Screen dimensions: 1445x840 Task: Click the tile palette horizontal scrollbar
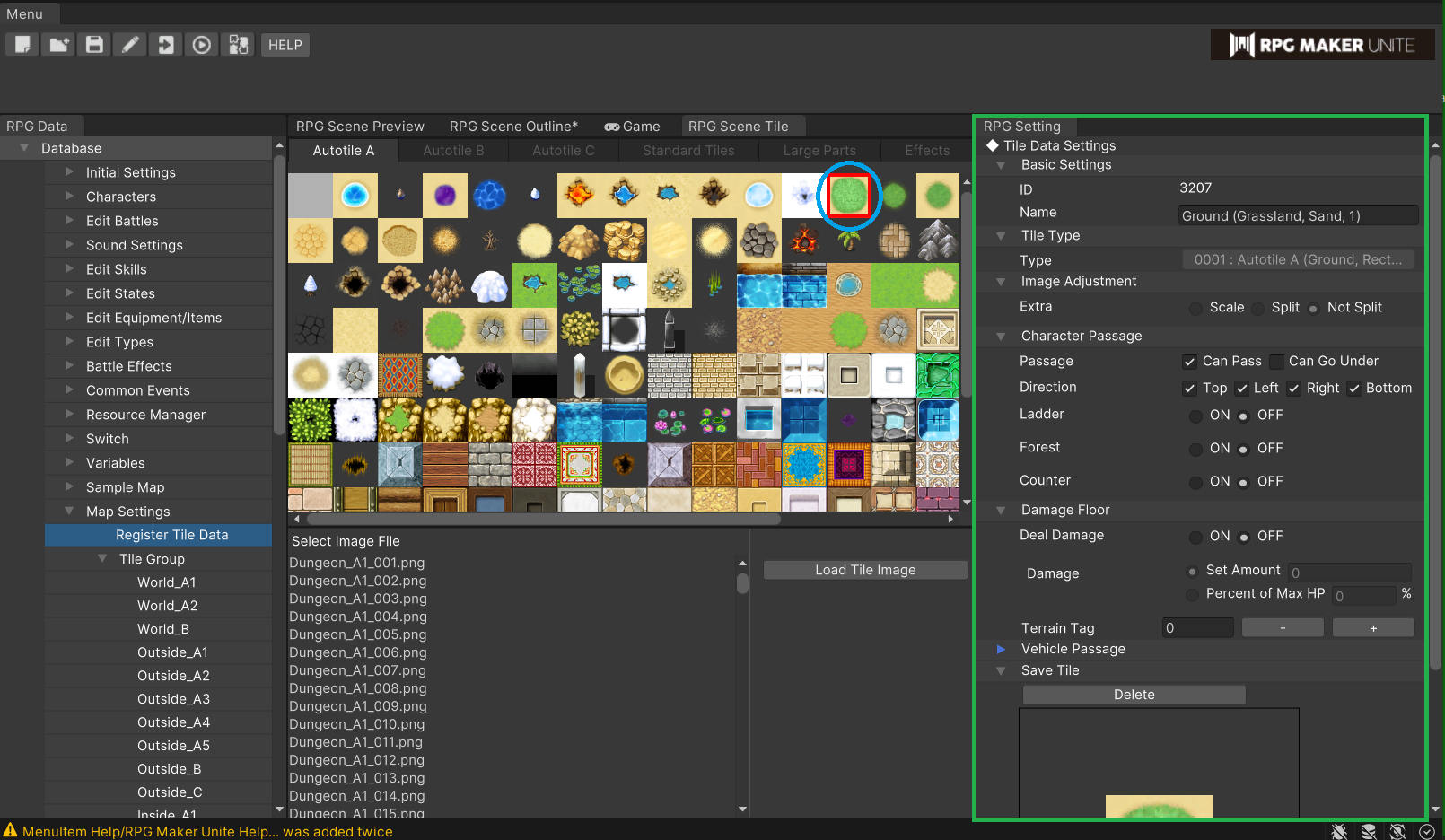click(543, 519)
